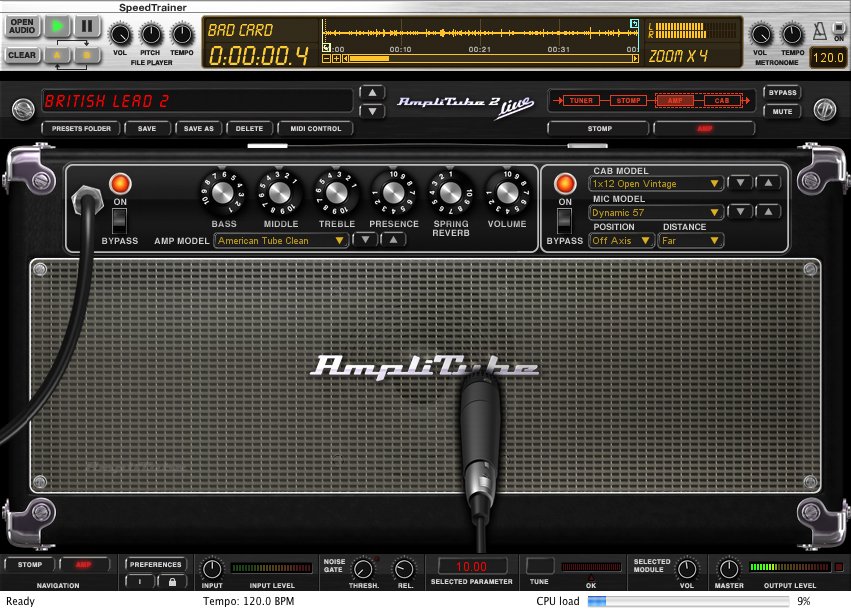Step amp model down with arrow

tap(365, 239)
